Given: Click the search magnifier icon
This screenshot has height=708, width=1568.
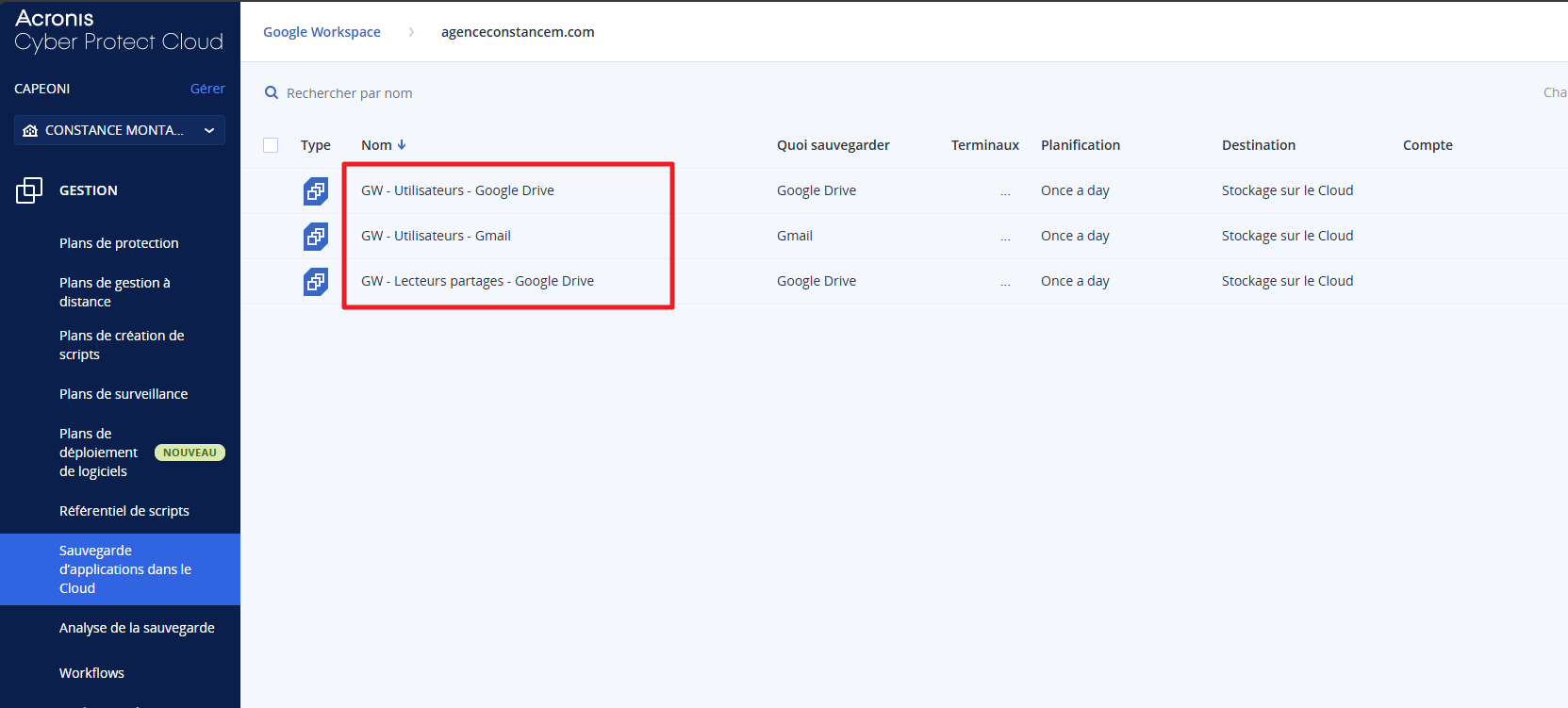Looking at the screenshot, I should point(272,92).
